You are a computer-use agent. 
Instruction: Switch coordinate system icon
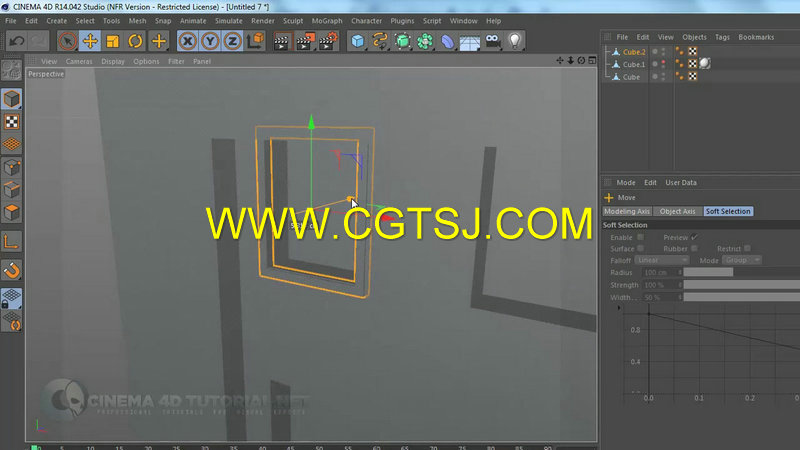tap(255, 41)
